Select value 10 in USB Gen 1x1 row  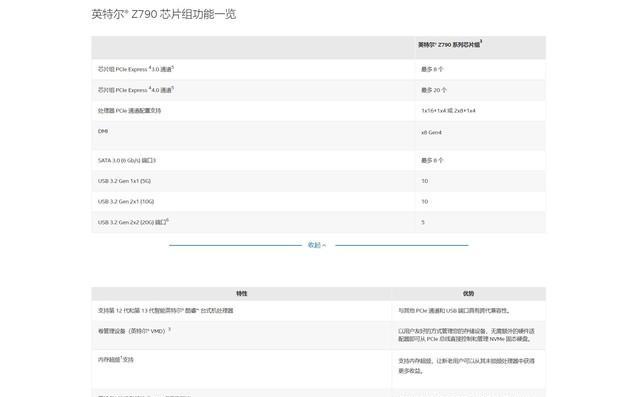coord(424,181)
